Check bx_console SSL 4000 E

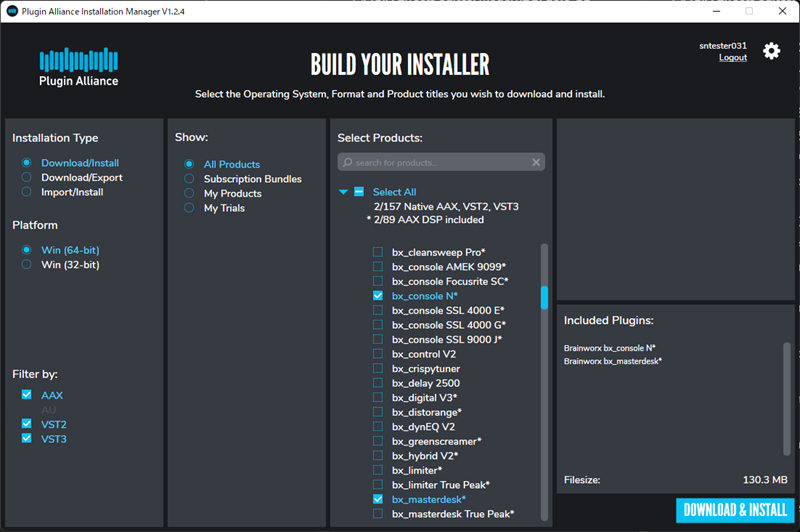(378, 310)
